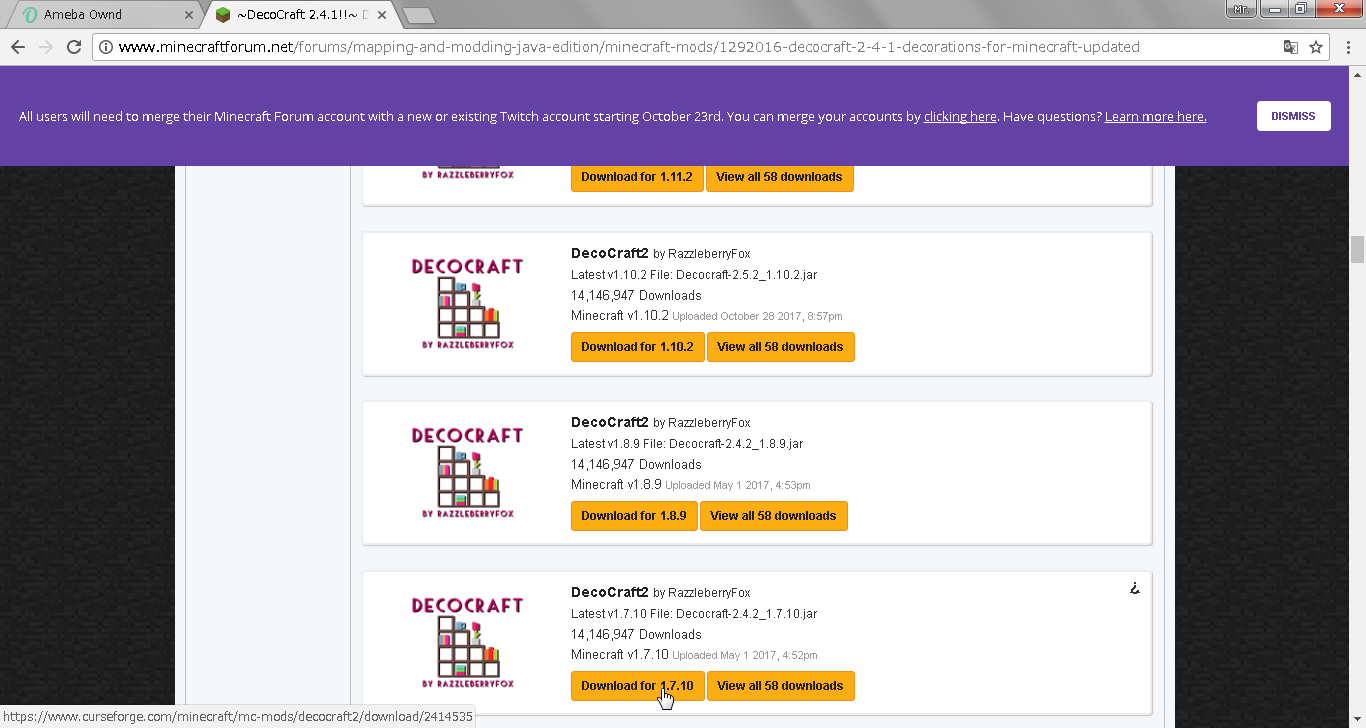Go back with the browser back arrow
The image size is (1366, 728).
[x=18, y=47]
